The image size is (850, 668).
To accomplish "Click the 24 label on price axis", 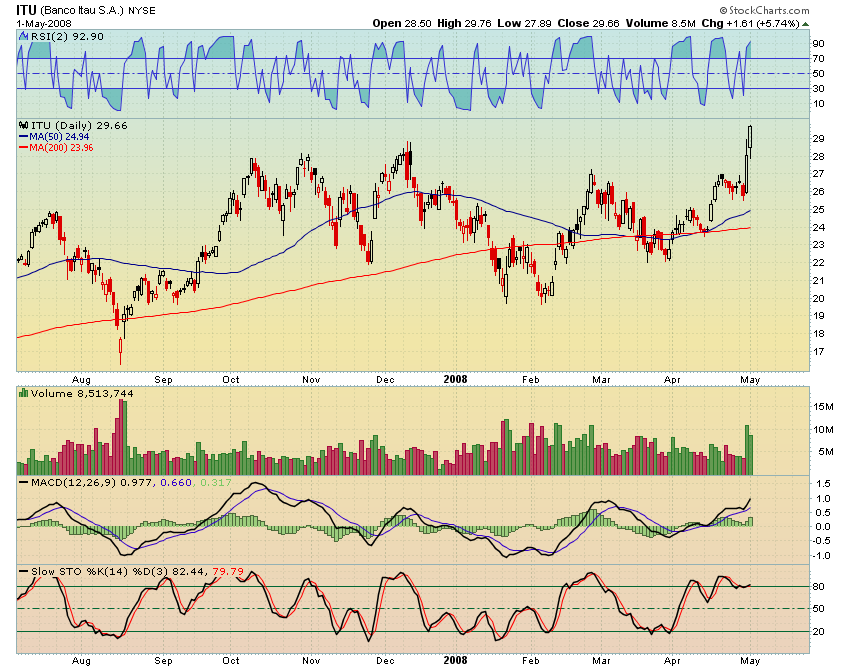I will pos(818,228).
